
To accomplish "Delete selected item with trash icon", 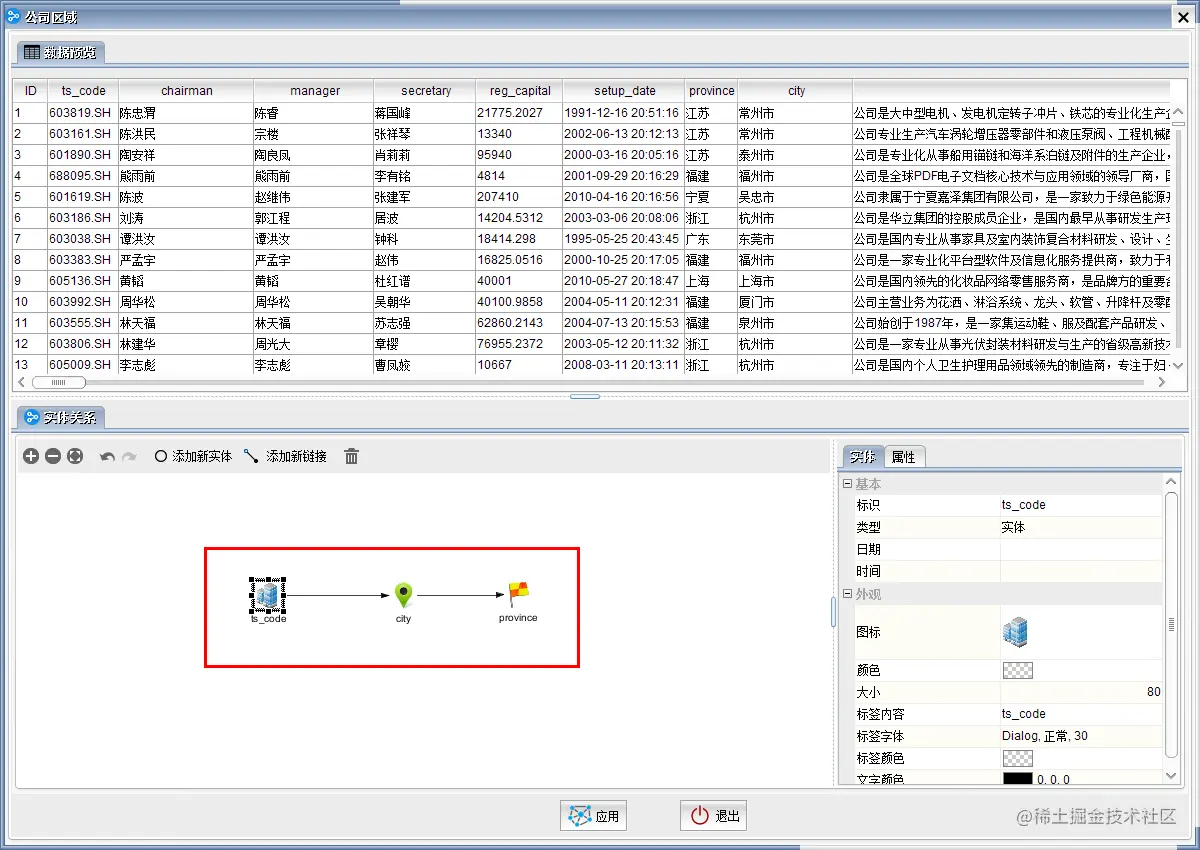I will [351, 456].
